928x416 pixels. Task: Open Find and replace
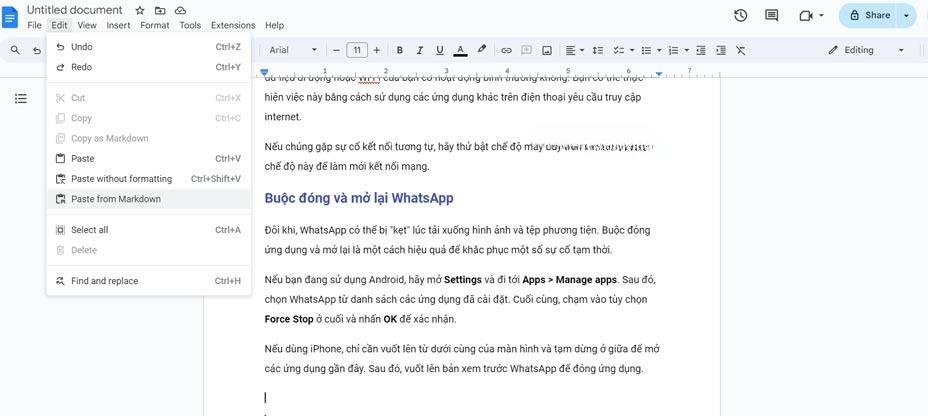click(149, 280)
